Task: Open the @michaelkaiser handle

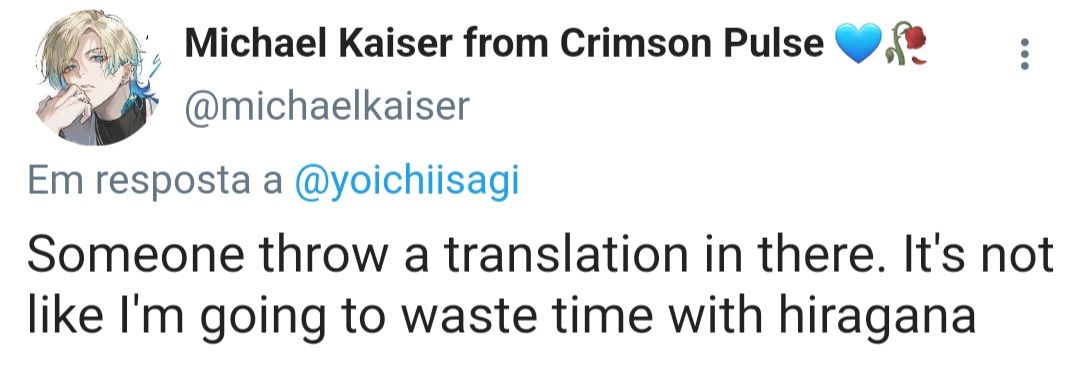Action: point(326,107)
